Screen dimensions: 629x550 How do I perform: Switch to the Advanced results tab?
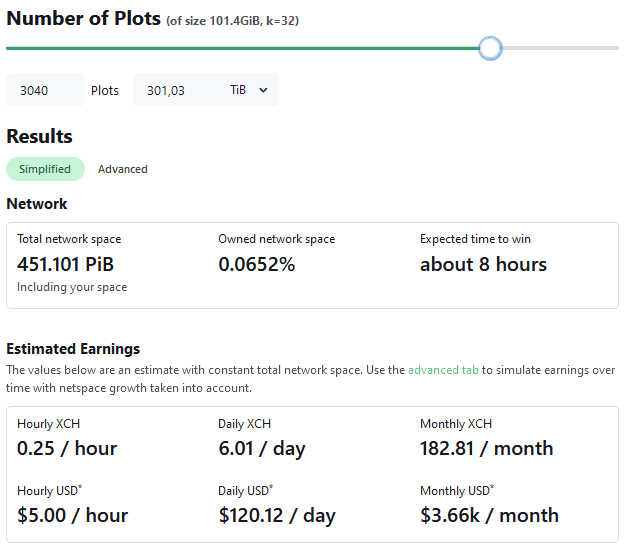(123, 169)
